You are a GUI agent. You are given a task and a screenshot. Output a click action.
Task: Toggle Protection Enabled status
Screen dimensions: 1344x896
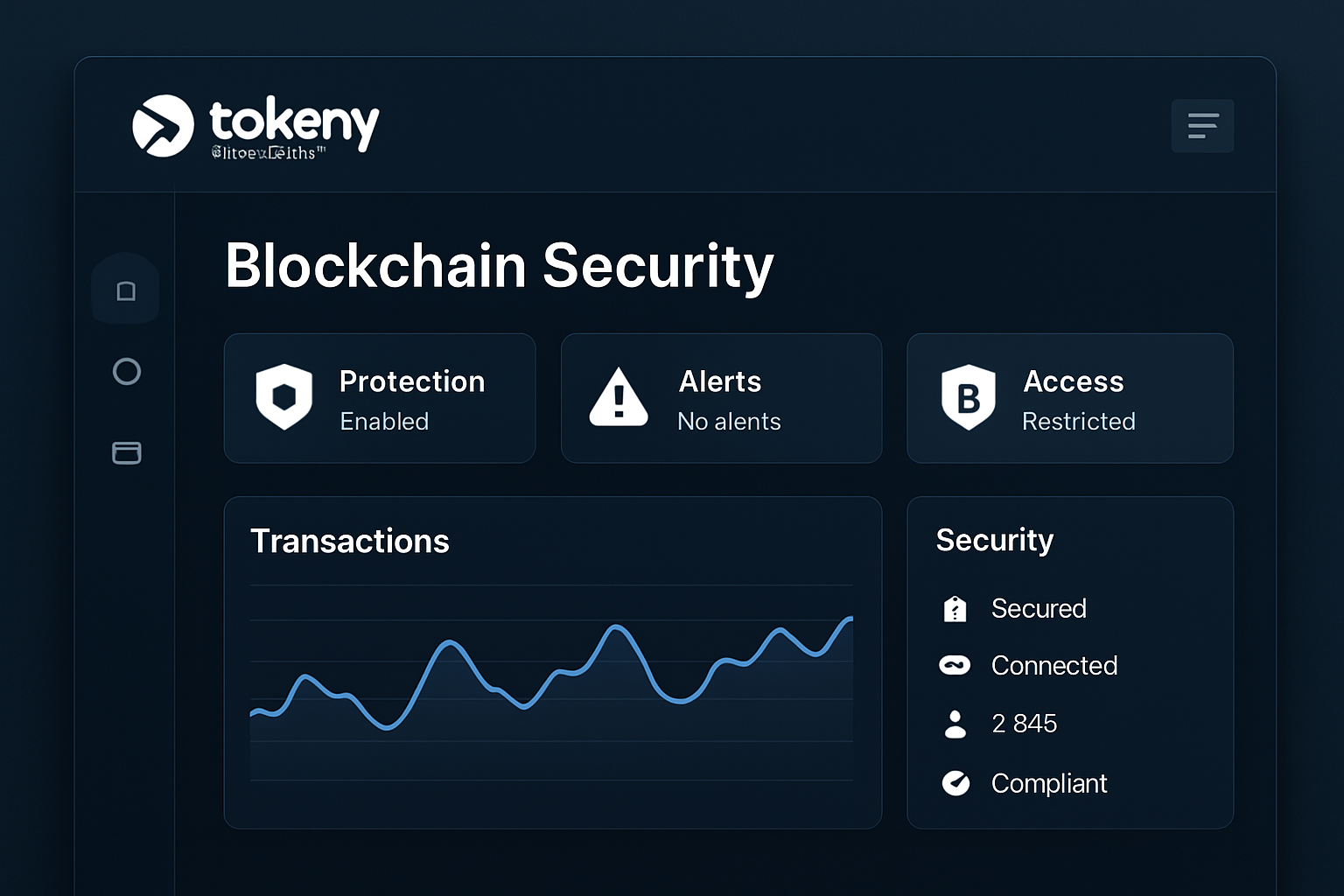383,421
